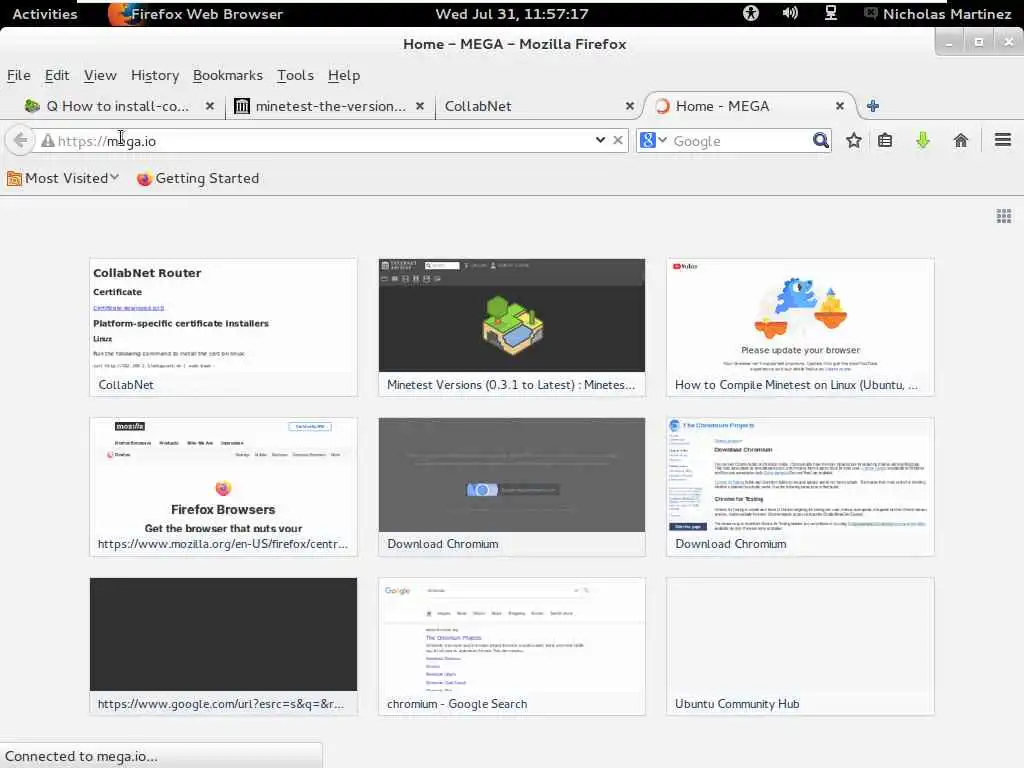Open the Edit menu

click(57, 76)
